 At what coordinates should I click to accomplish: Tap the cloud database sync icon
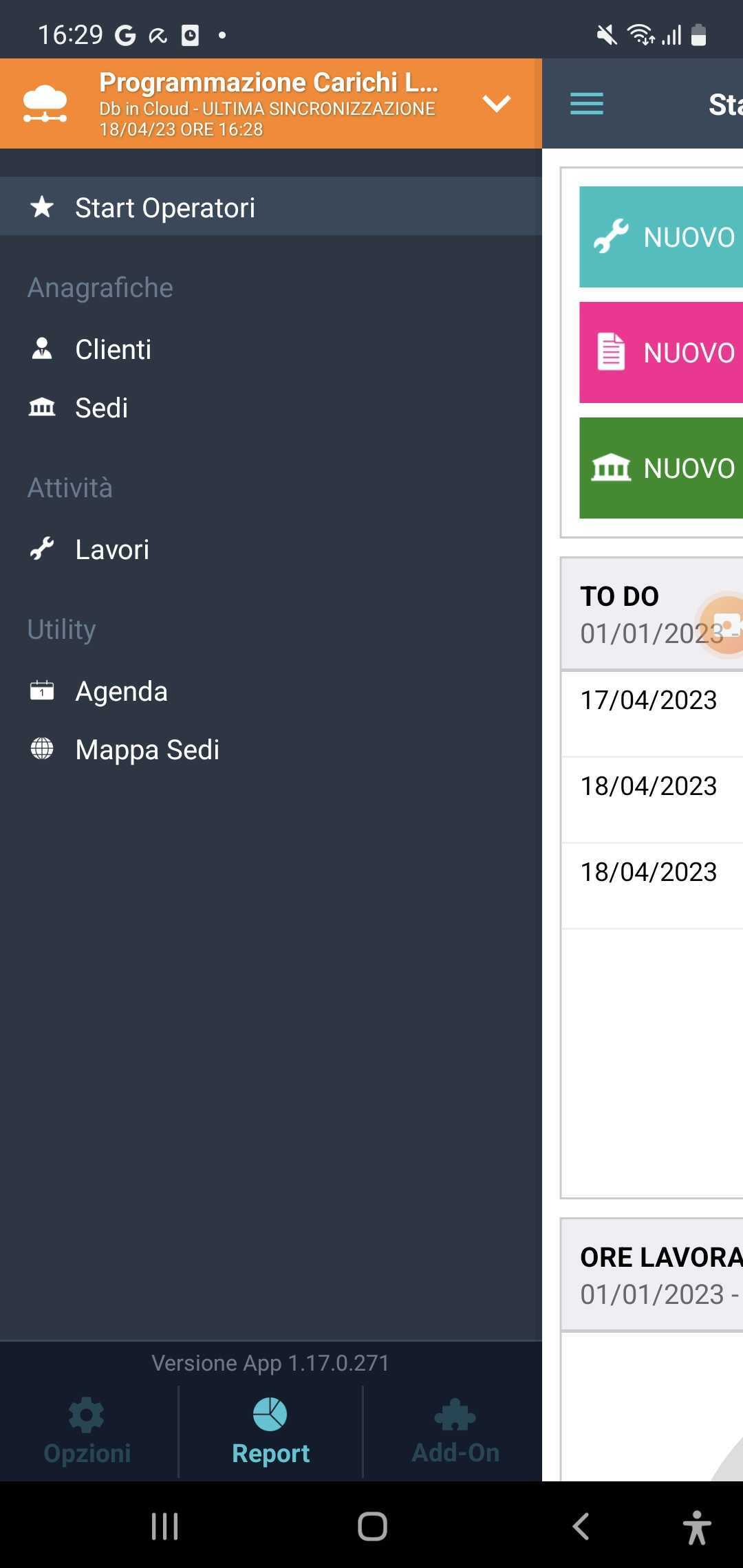pyautogui.click(x=45, y=104)
